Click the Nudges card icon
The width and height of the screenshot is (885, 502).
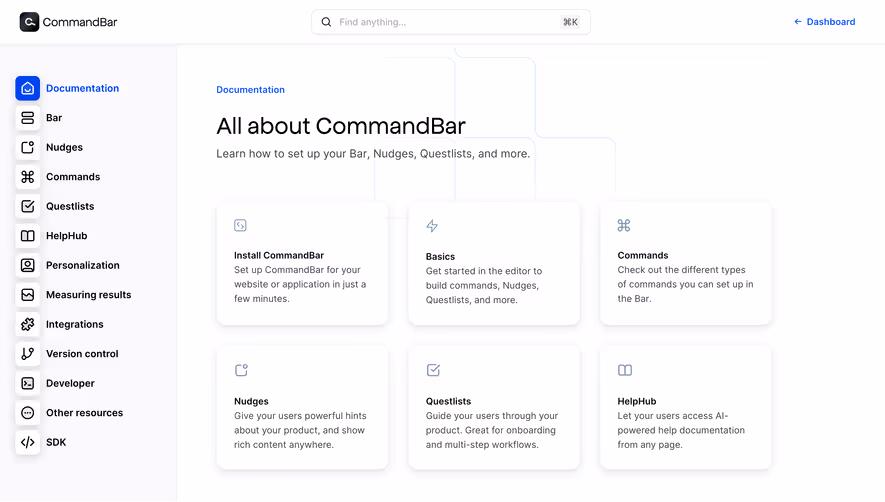pos(241,370)
